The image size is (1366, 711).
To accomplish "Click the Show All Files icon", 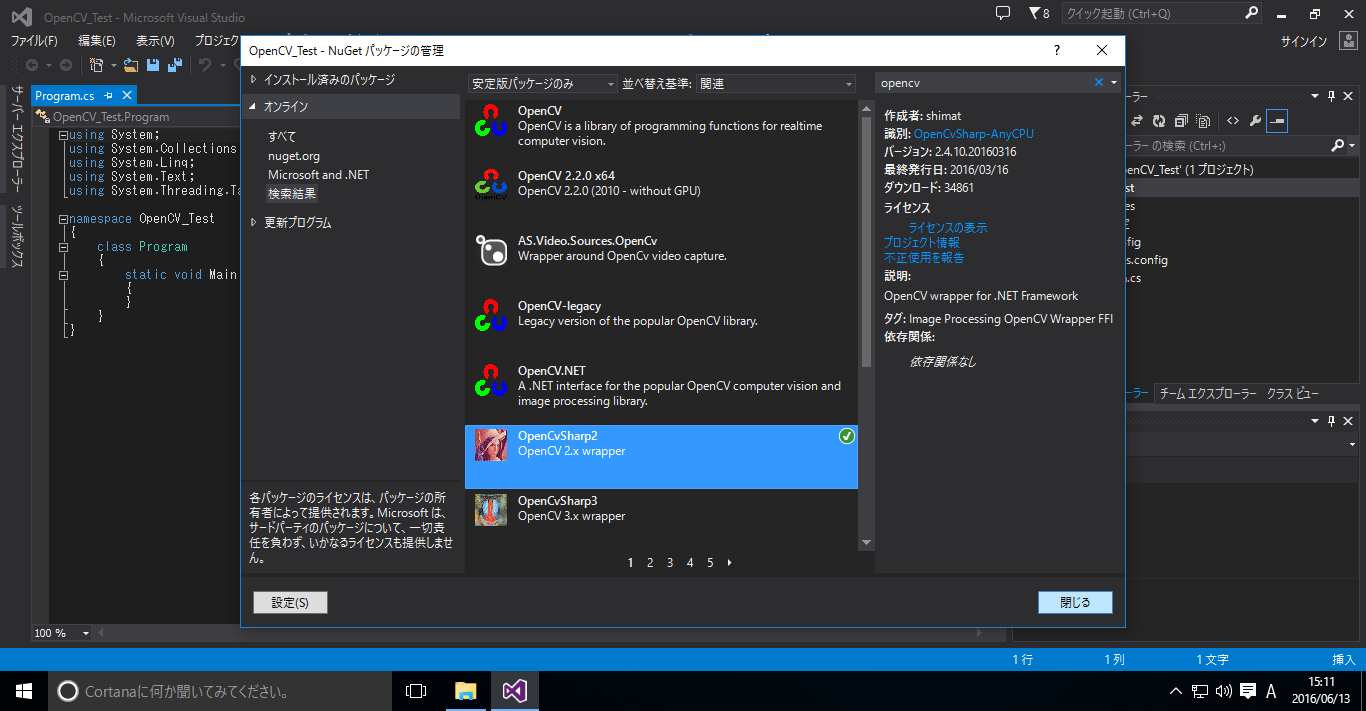I will [x=1203, y=121].
